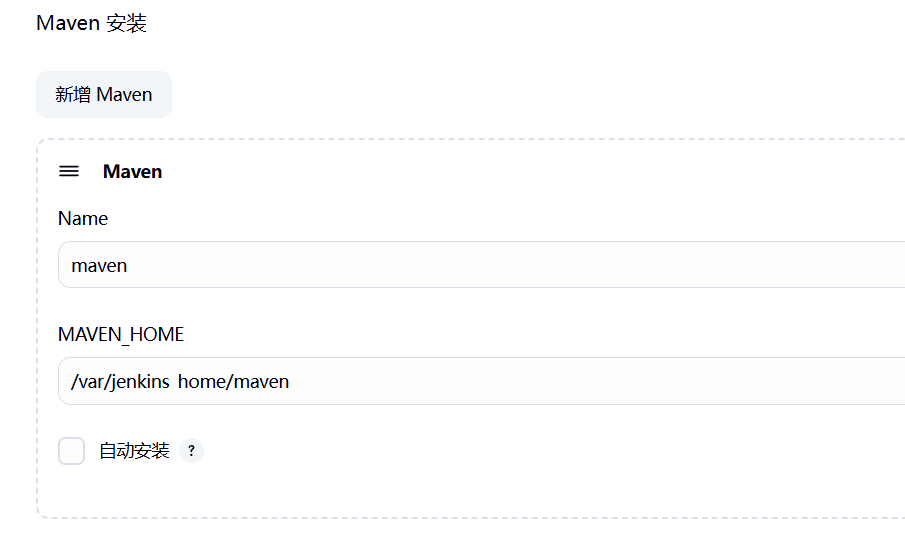
Task: Click the text 'maven' in Name field
Action: tap(99, 266)
